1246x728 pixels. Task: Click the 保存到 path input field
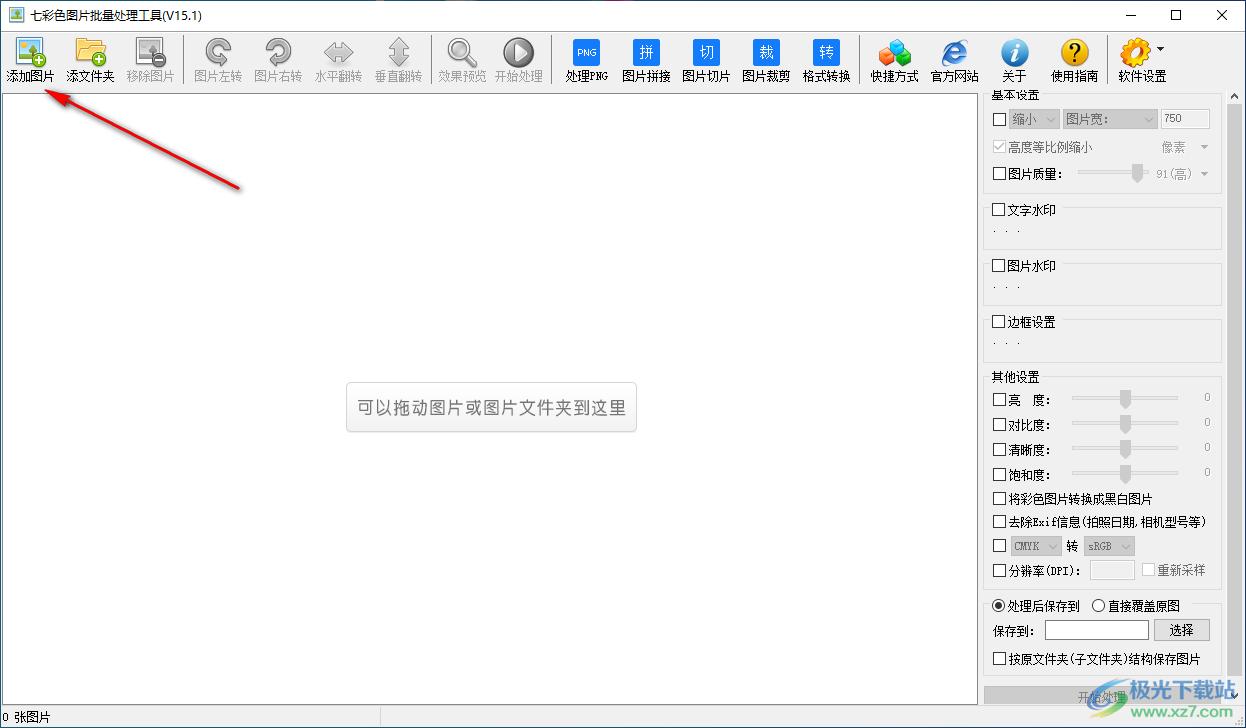coord(1096,630)
